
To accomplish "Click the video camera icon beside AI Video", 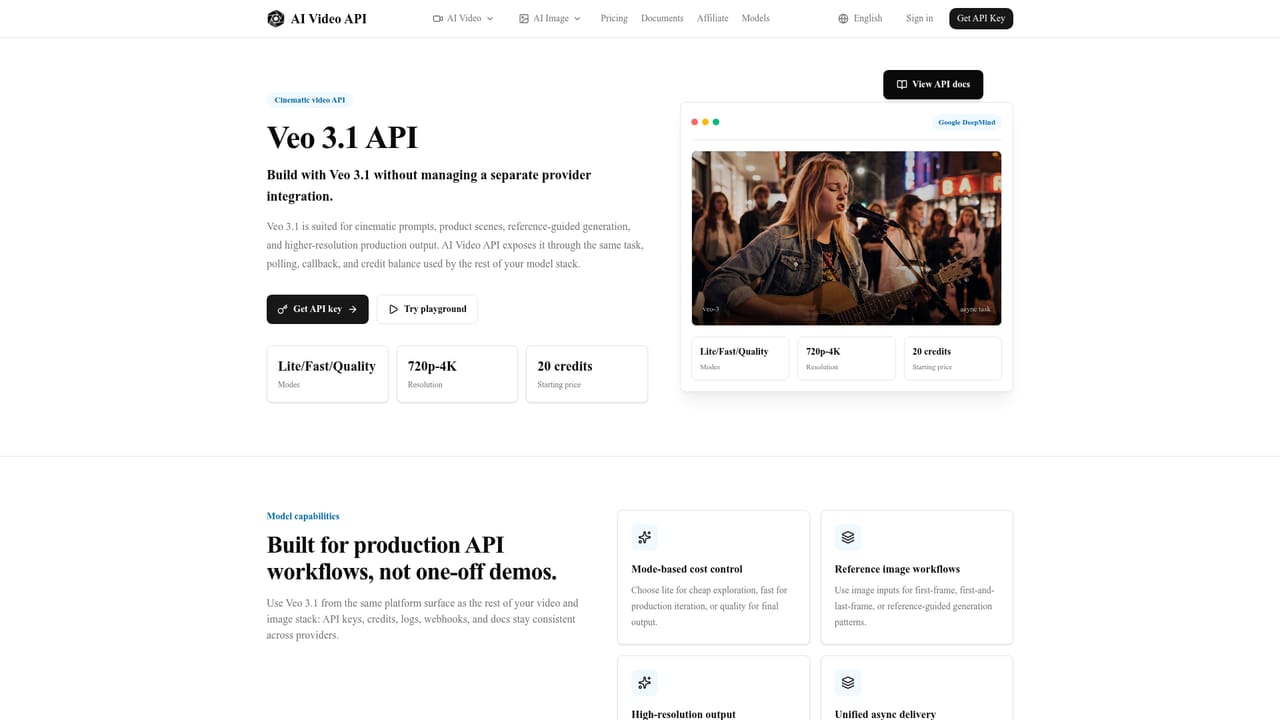I will pos(438,18).
